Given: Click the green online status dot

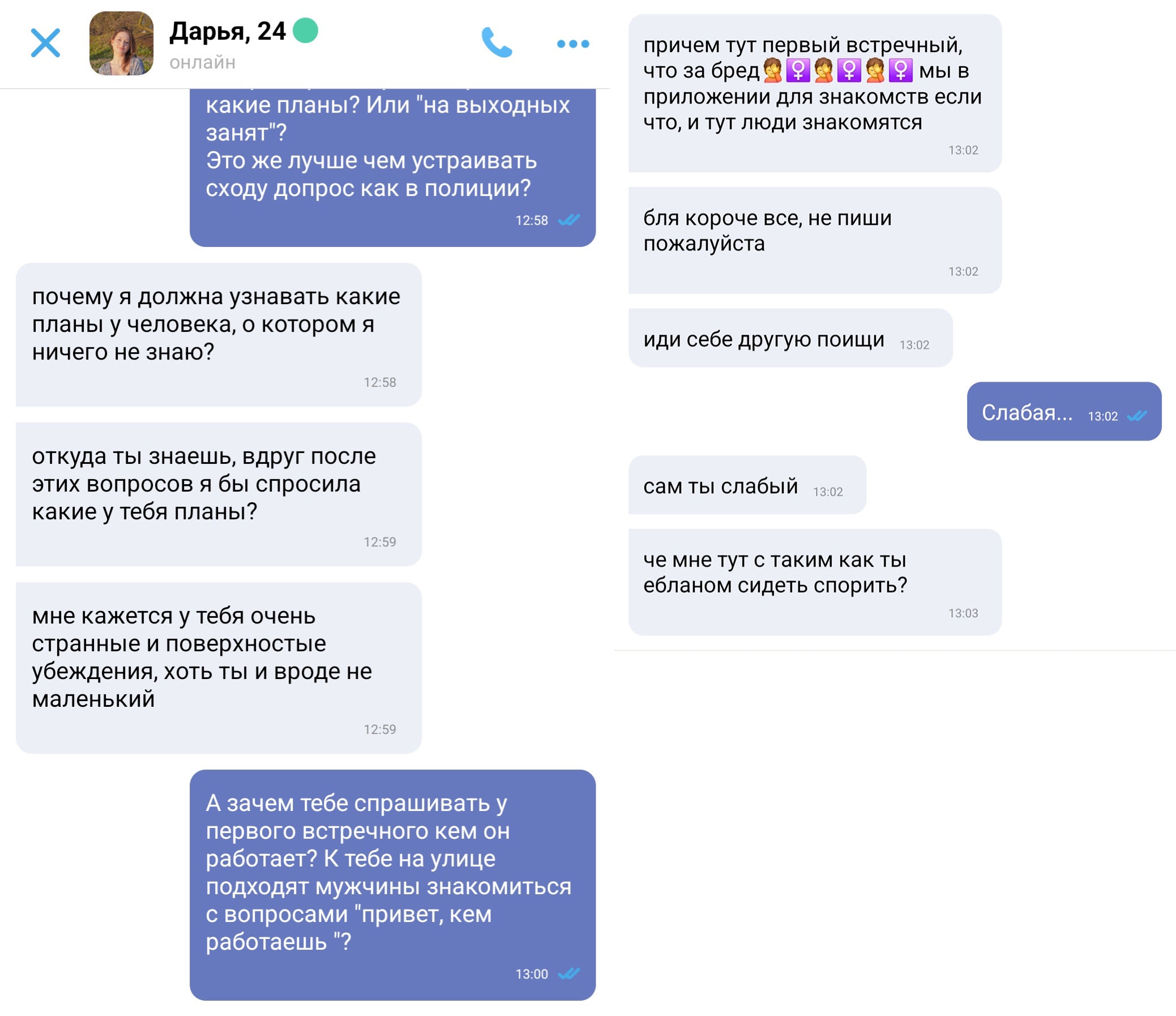Looking at the screenshot, I should pos(305,30).
